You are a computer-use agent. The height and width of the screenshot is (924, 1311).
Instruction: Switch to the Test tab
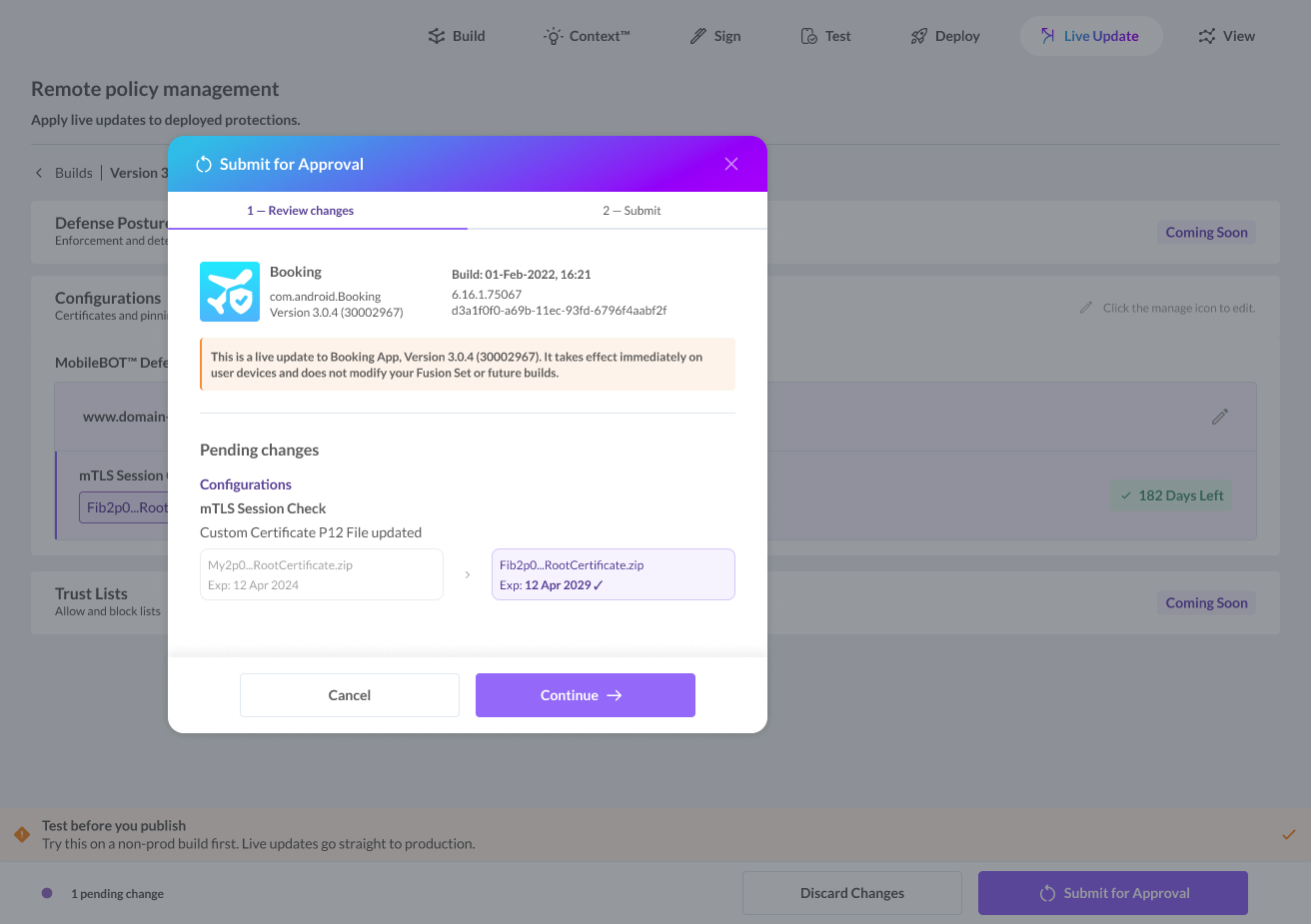tap(825, 36)
